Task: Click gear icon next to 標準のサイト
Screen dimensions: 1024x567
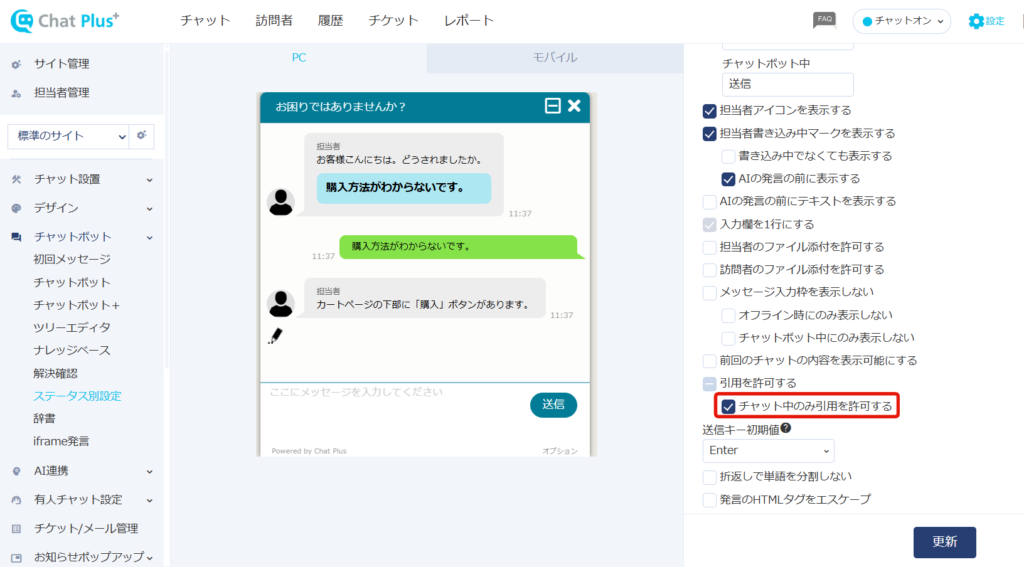Action: pos(142,135)
